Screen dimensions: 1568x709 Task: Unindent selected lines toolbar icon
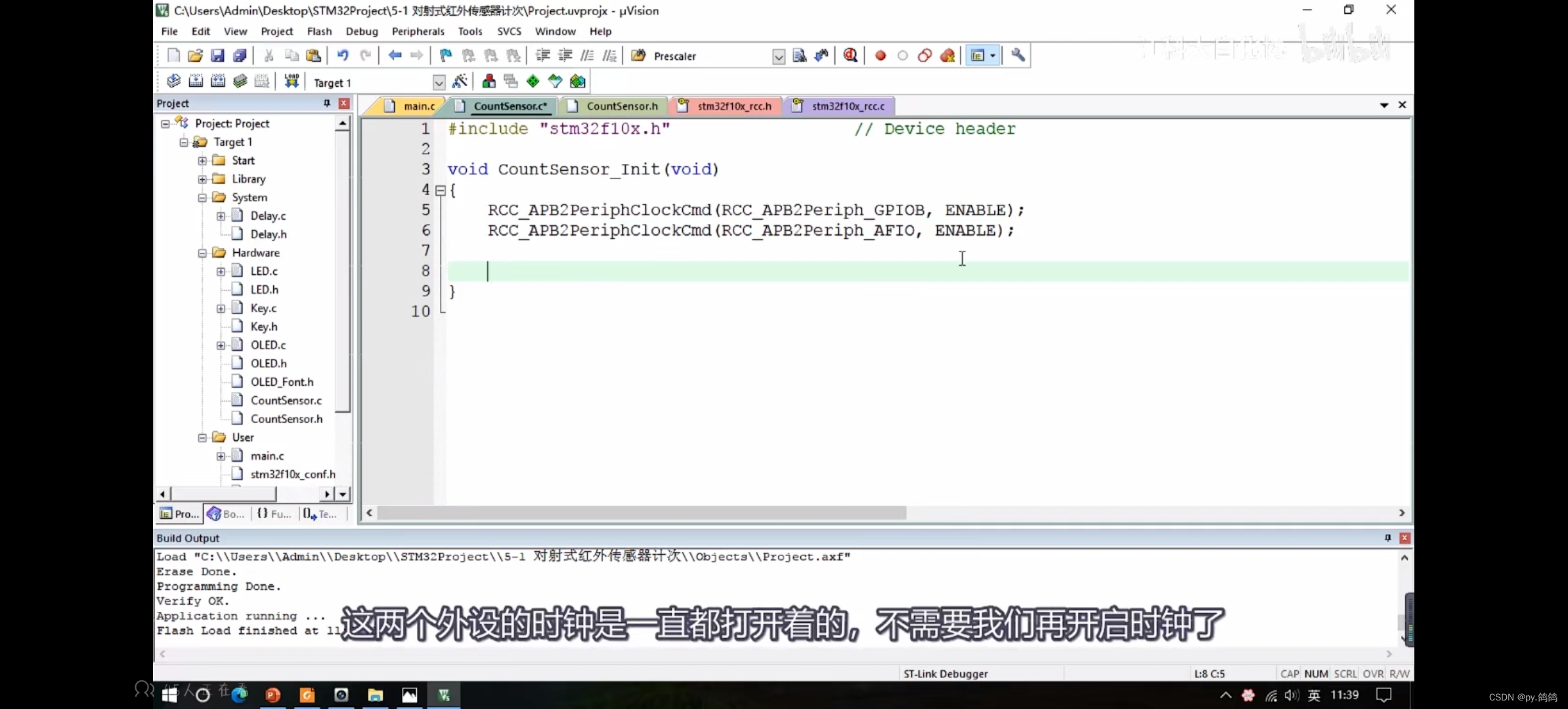[x=565, y=56]
